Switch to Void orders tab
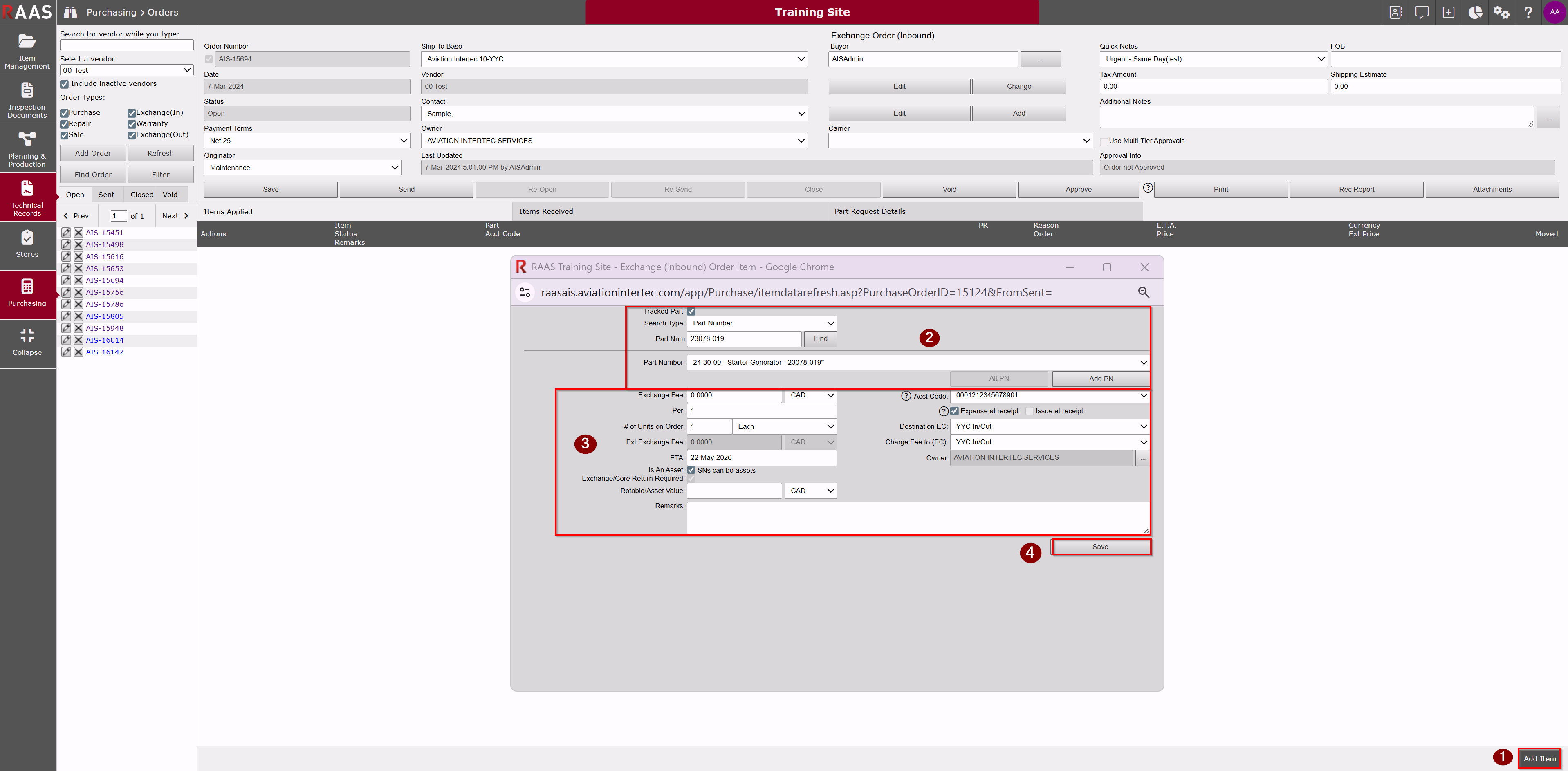1568x771 pixels. coord(170,195)
